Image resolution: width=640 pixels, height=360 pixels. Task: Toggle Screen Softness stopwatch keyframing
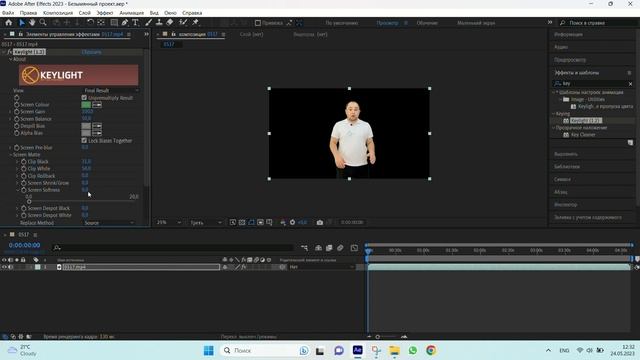click(24, 190)
